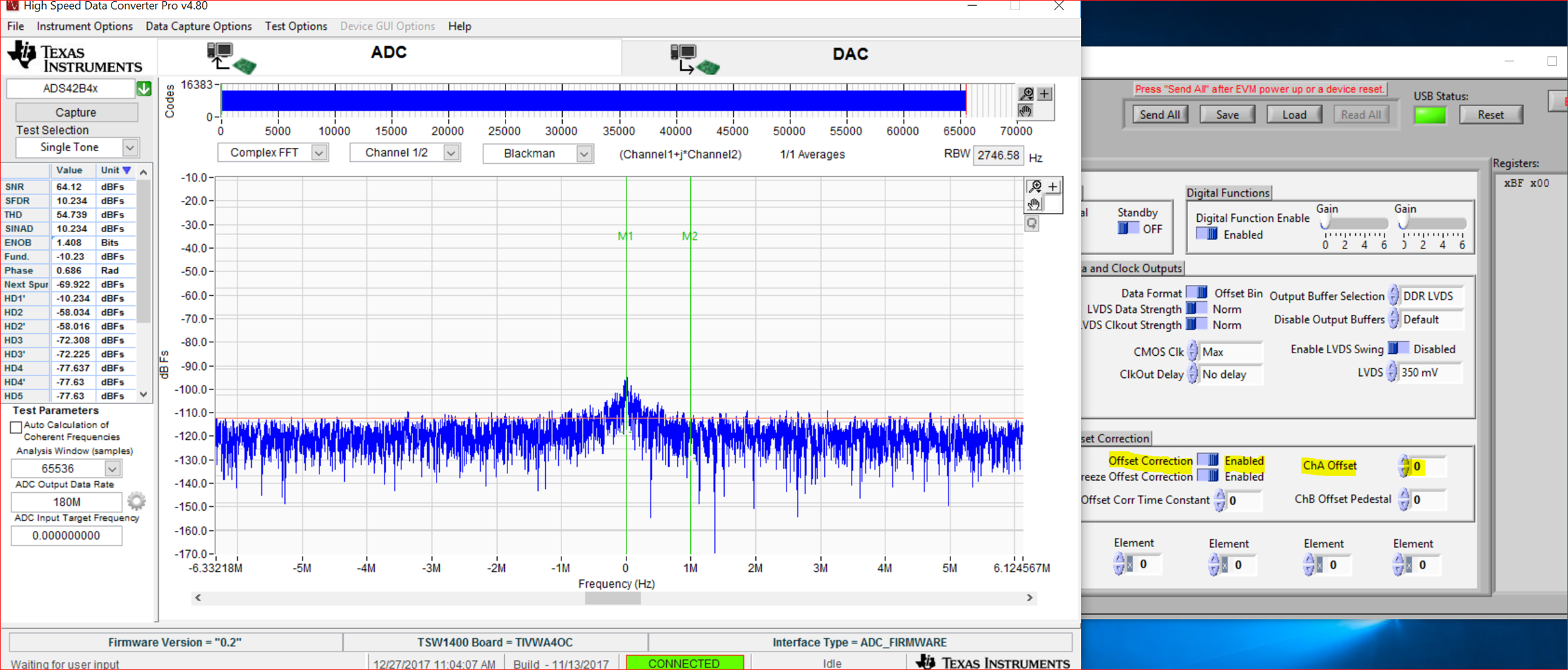Select zoom tool in FFT graph palette
Screen dimensions: 1568x670
[x=1034, y=186]
